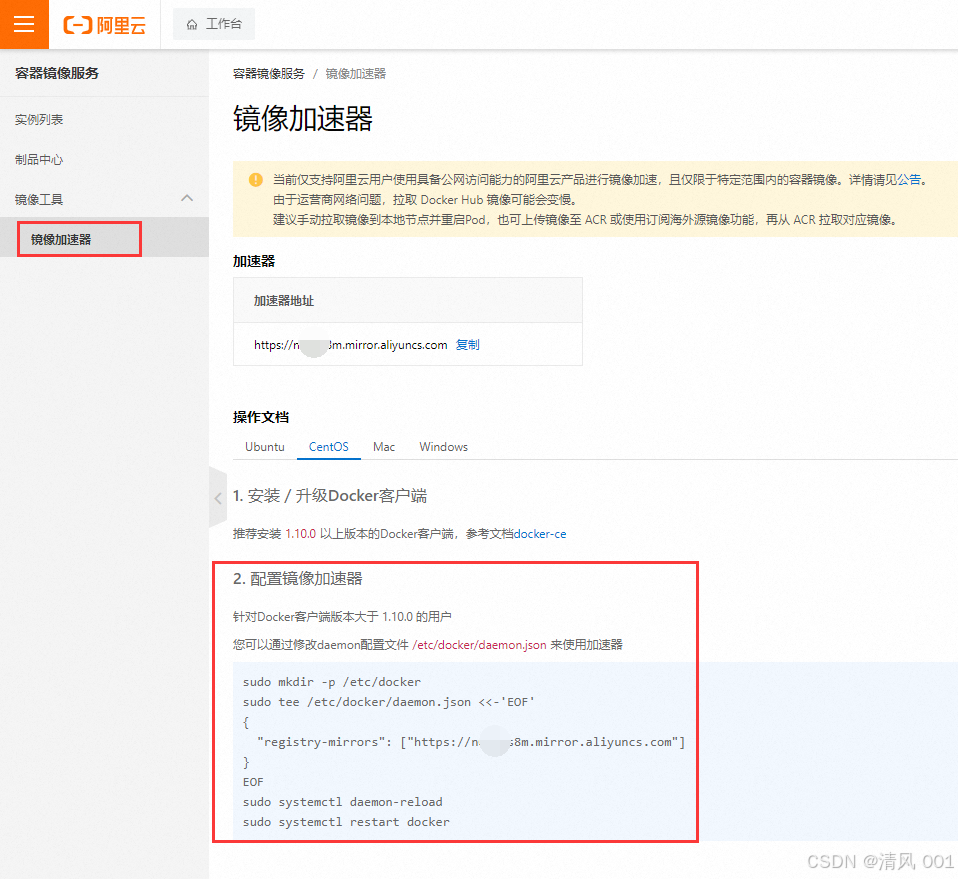Click the '2. 配置镜像加速器' heading

click(x=298, y=578)
